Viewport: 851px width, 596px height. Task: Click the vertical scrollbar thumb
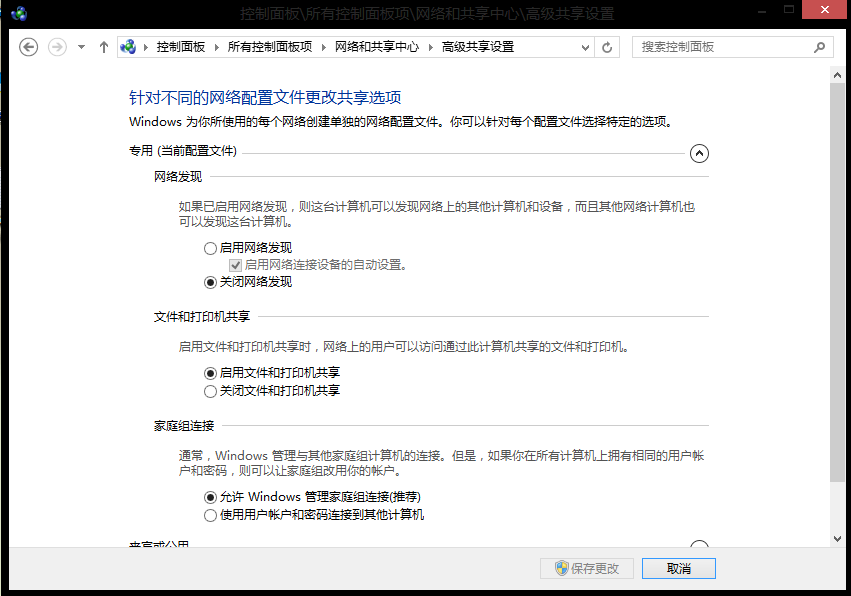[837, 282]
